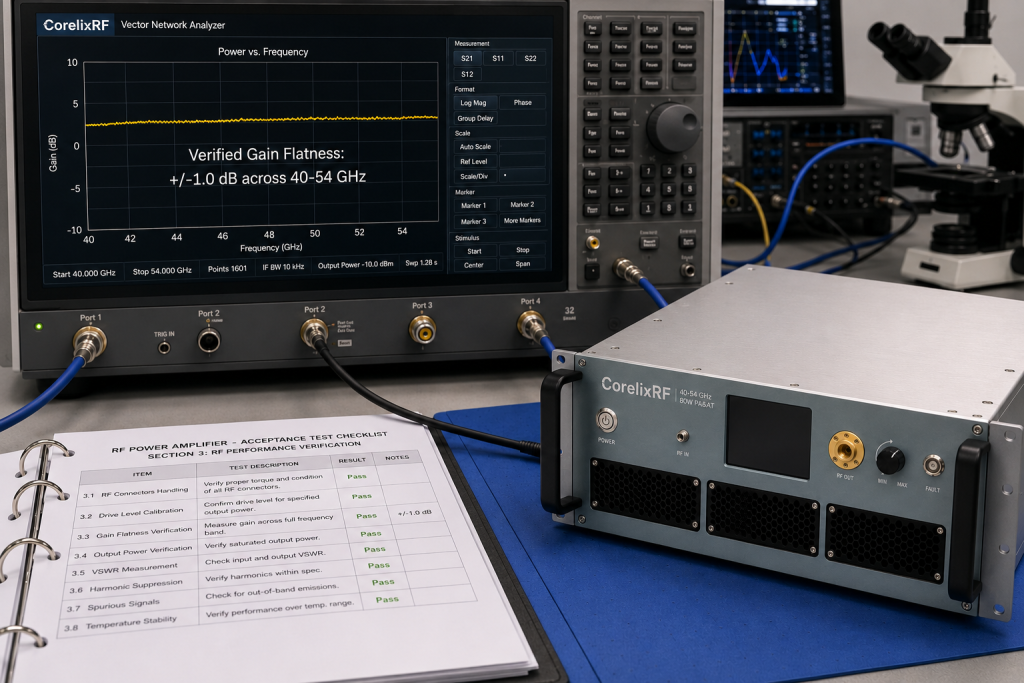
Task: Click the 'Swp 1.28 s' status entry
Action: click(x=421, y=262)
